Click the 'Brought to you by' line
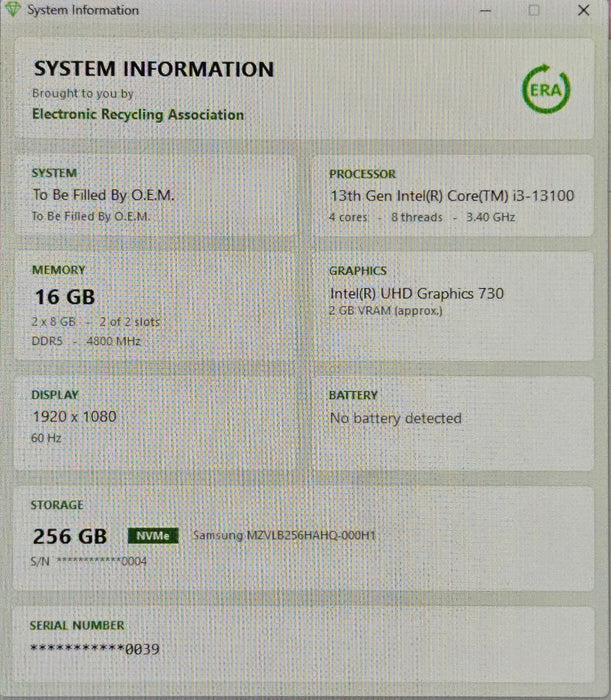This screenshot has width=611, height=700. click(83, 93)
